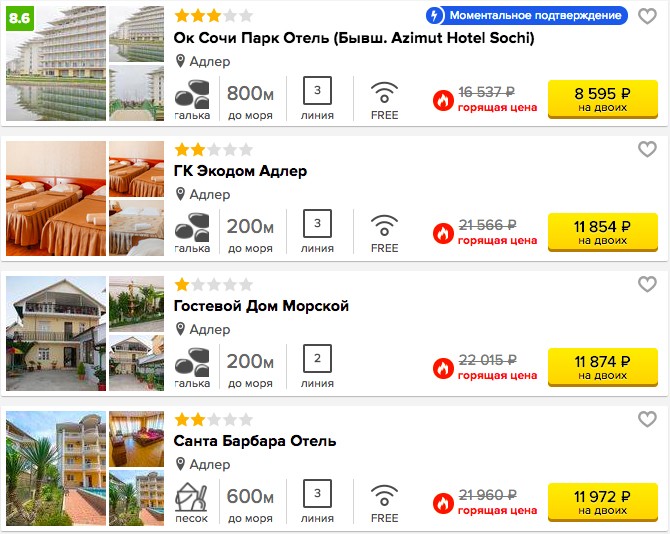670x534 pixels.
Task: Click the free Wi-Fi icon of ГК Экодом
Action: 384,226
